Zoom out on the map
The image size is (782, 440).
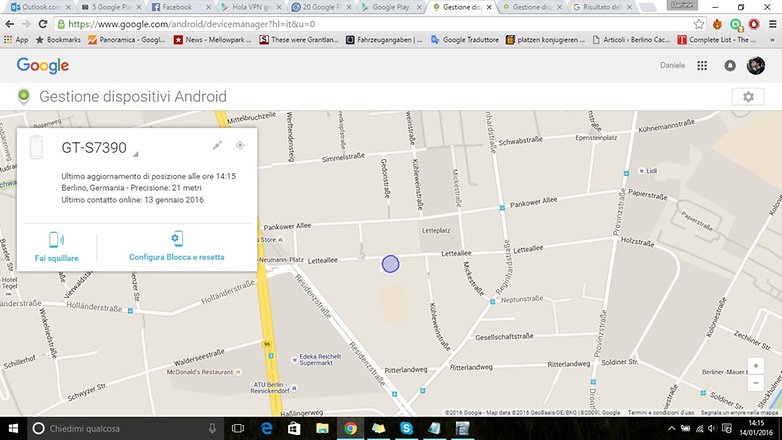(756, 383)
